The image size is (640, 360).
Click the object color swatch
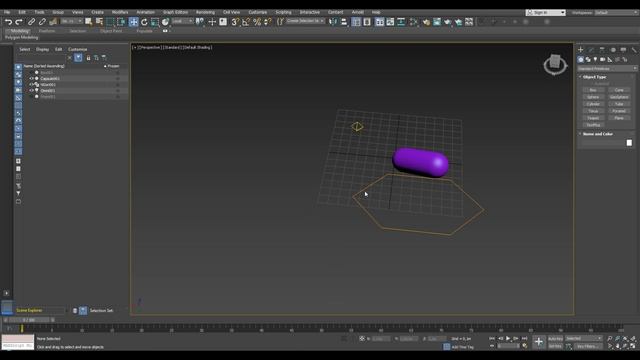pos(629,143)
